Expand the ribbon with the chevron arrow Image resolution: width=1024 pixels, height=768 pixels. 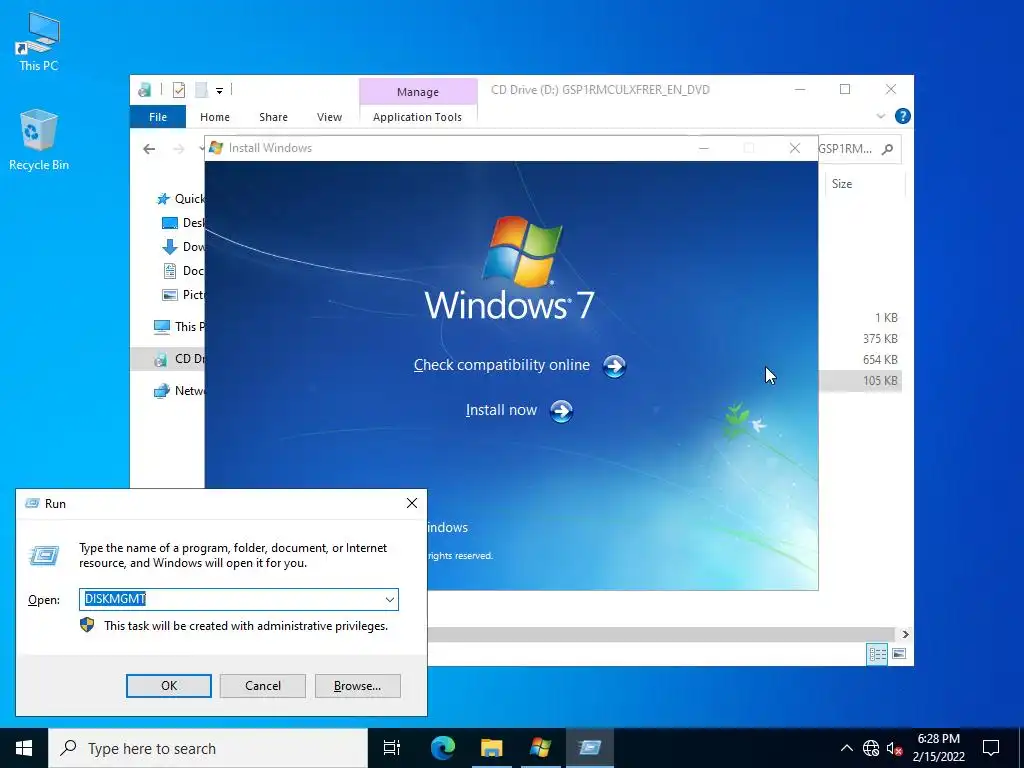pos(880,116)
